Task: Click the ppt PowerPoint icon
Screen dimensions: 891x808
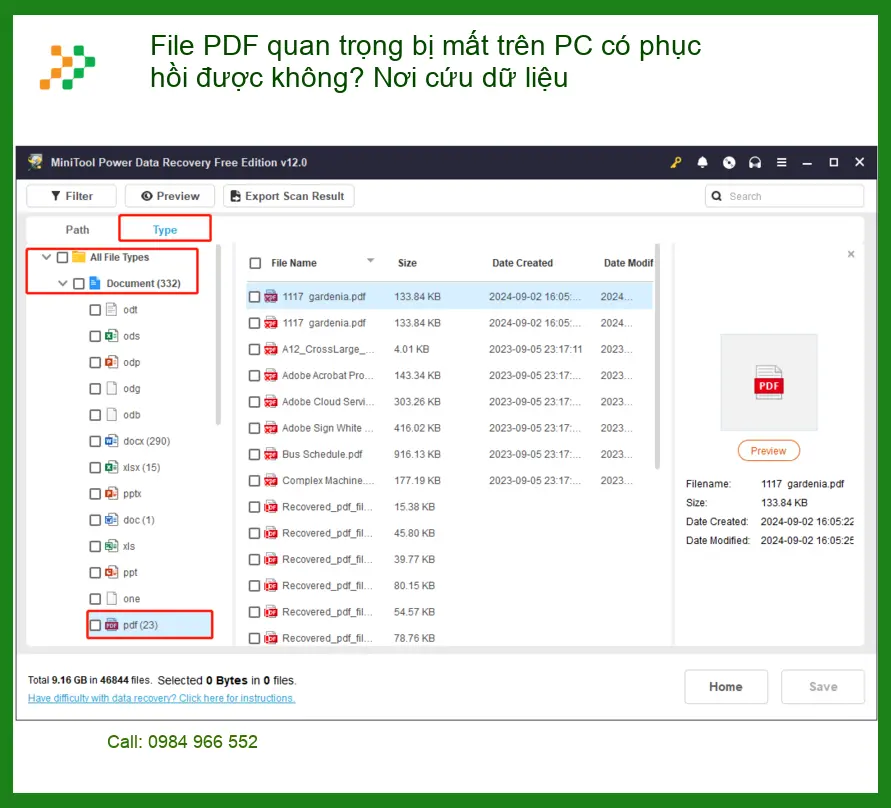Action: [x=111, y=572]
